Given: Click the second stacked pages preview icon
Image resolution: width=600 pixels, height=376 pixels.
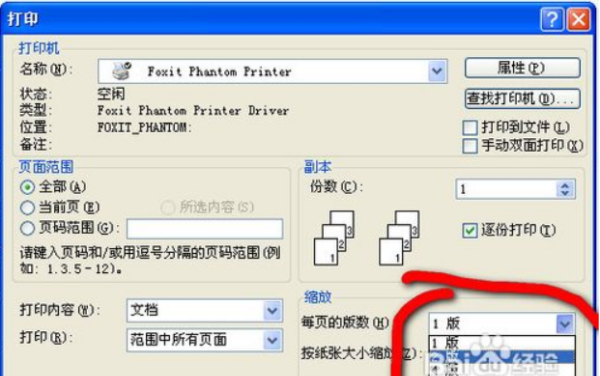Looking at the screenshot, I should [399, 238].
